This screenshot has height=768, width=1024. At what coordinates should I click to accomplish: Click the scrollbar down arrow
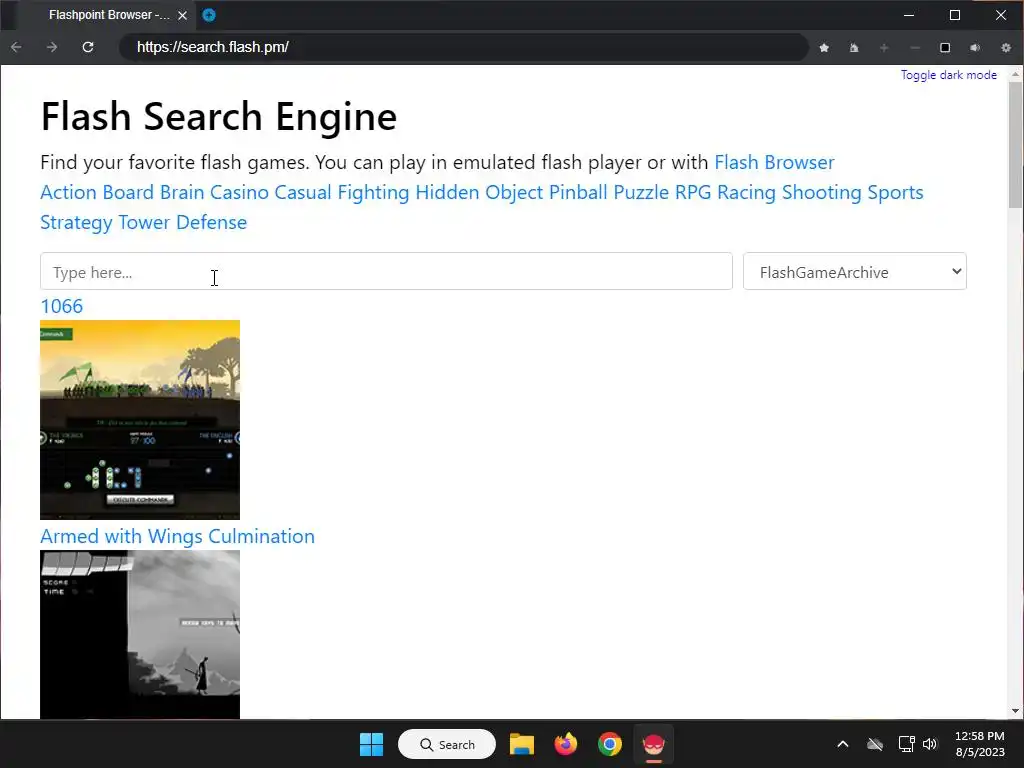point(1015,711)
